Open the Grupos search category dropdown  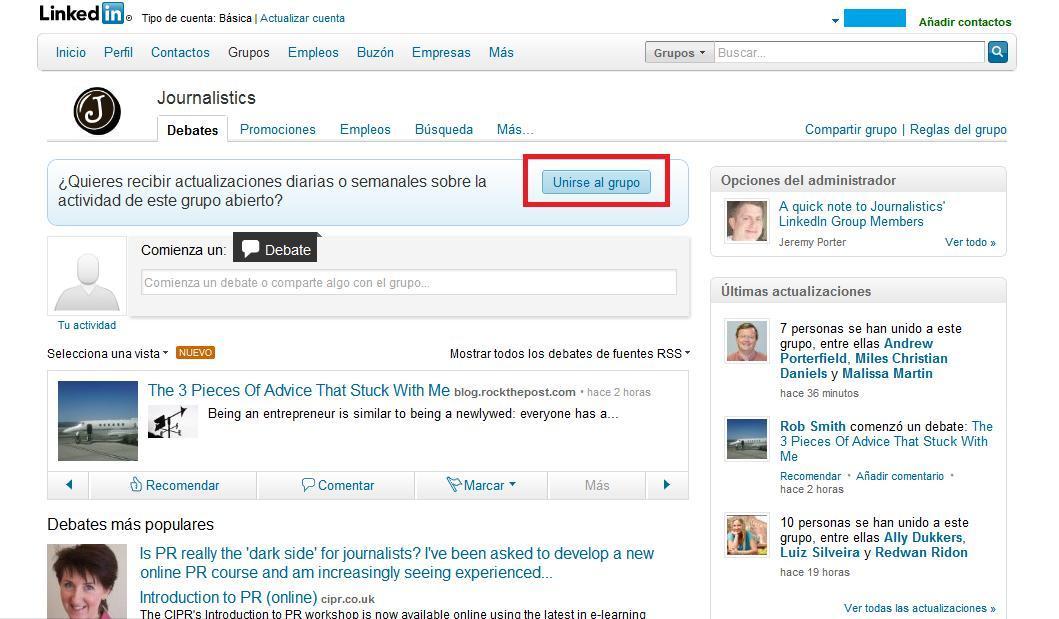[679, 53]
